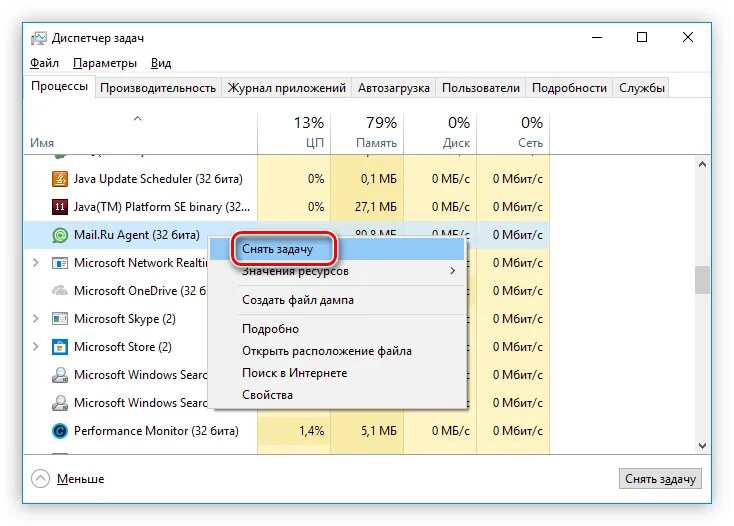The image size is (734, 526).
Task: Expand the Microsoft Store (2) process group
Action: (x=36, y=347)
